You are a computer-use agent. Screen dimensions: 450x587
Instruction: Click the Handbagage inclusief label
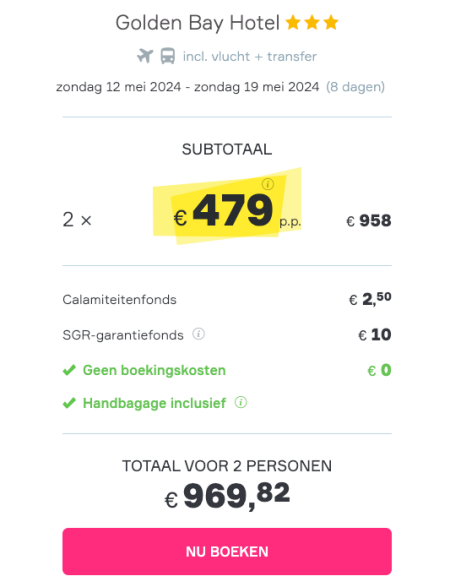154,403
